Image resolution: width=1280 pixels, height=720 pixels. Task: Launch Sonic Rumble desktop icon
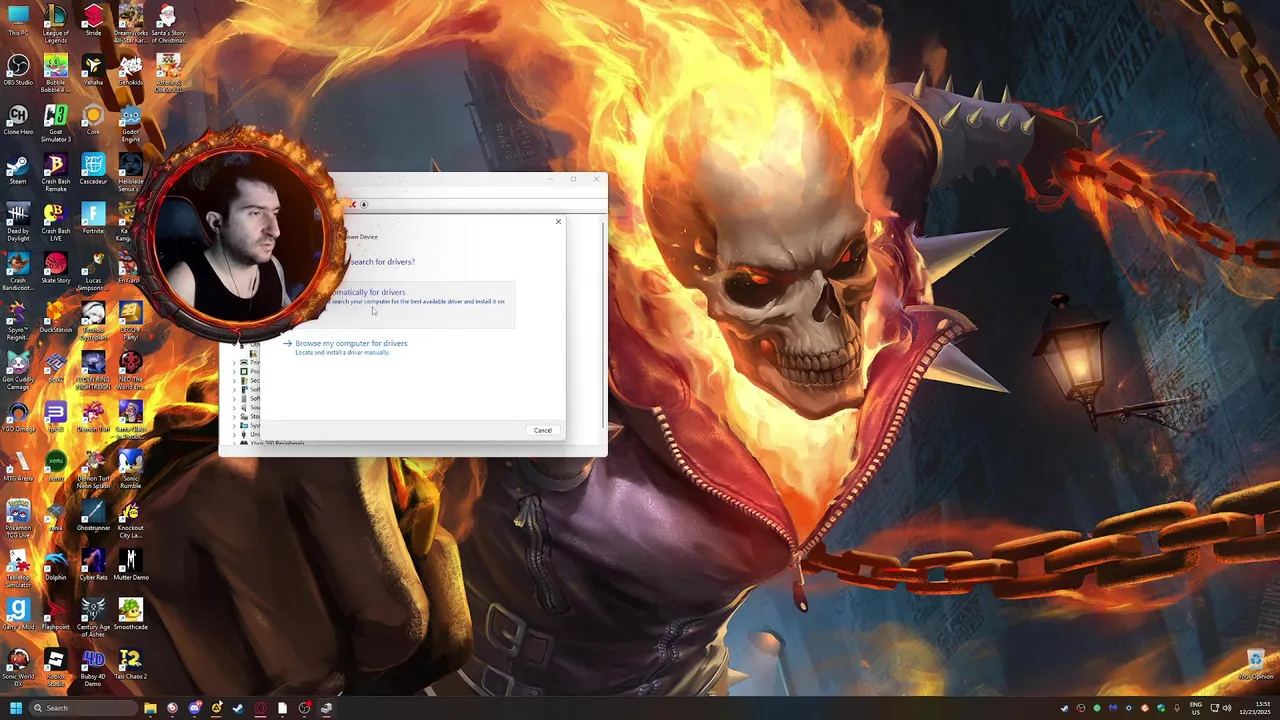click(x=131, y=470)
